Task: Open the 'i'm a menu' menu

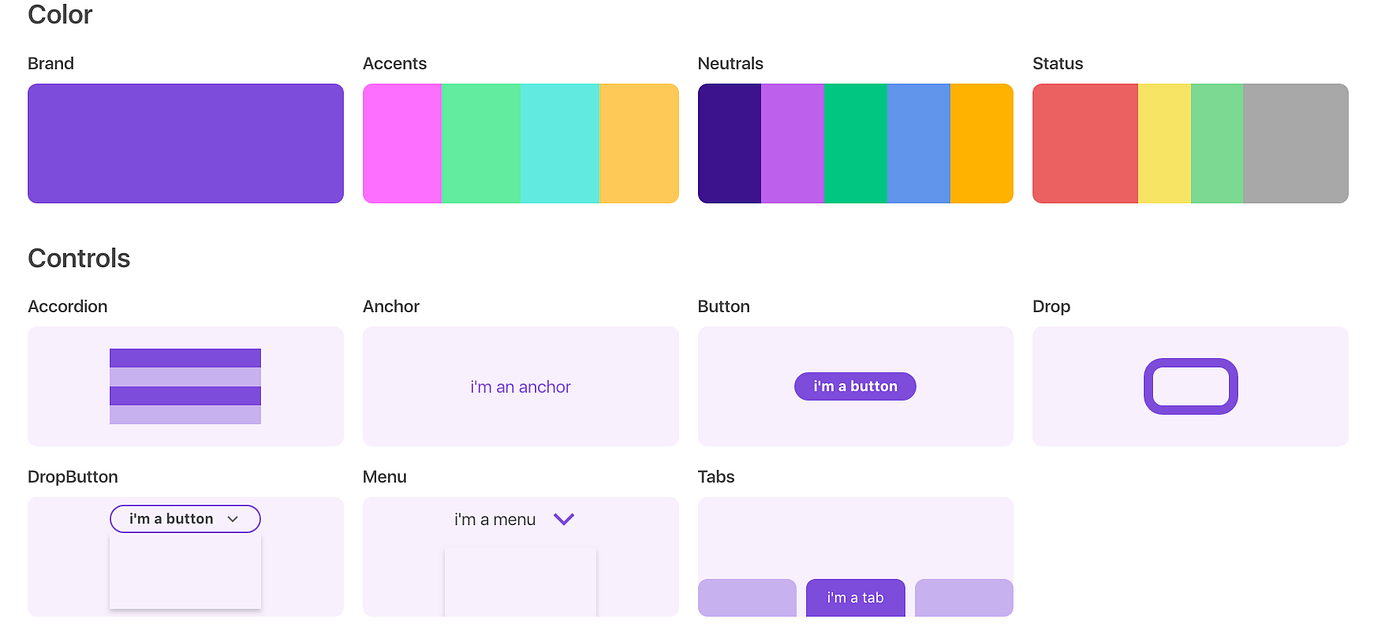Action: 495,519
